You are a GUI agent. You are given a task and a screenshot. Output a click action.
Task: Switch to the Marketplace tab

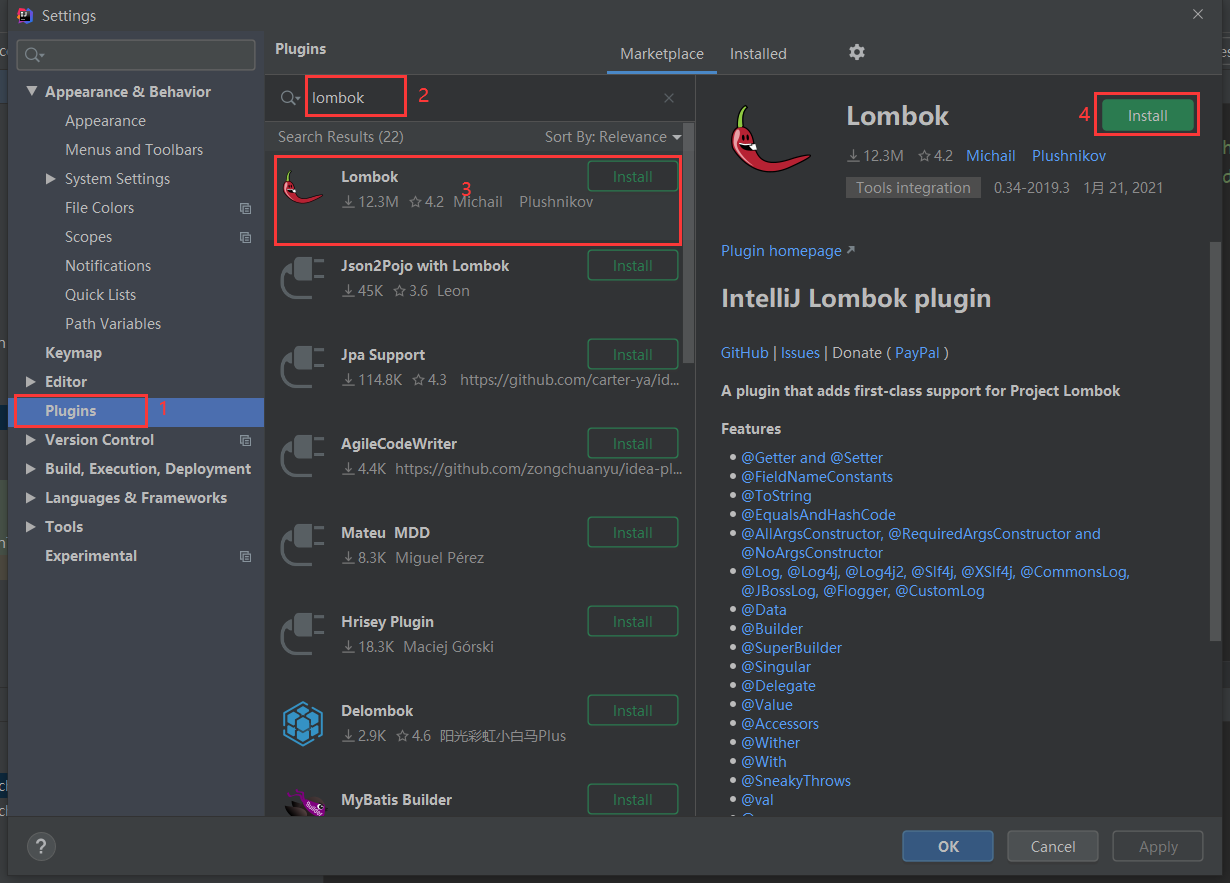[662, 54]
